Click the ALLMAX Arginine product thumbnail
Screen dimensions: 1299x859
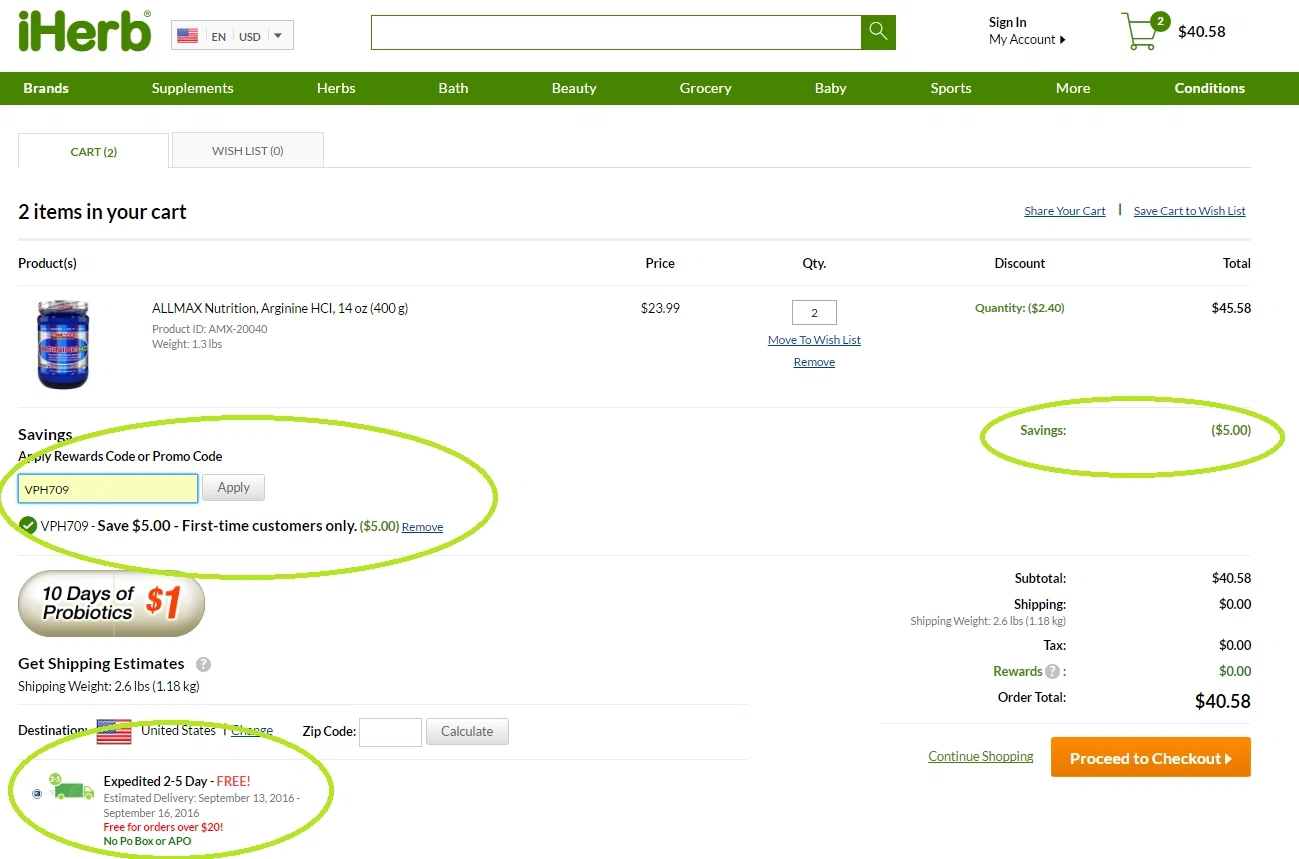point(63,344)
